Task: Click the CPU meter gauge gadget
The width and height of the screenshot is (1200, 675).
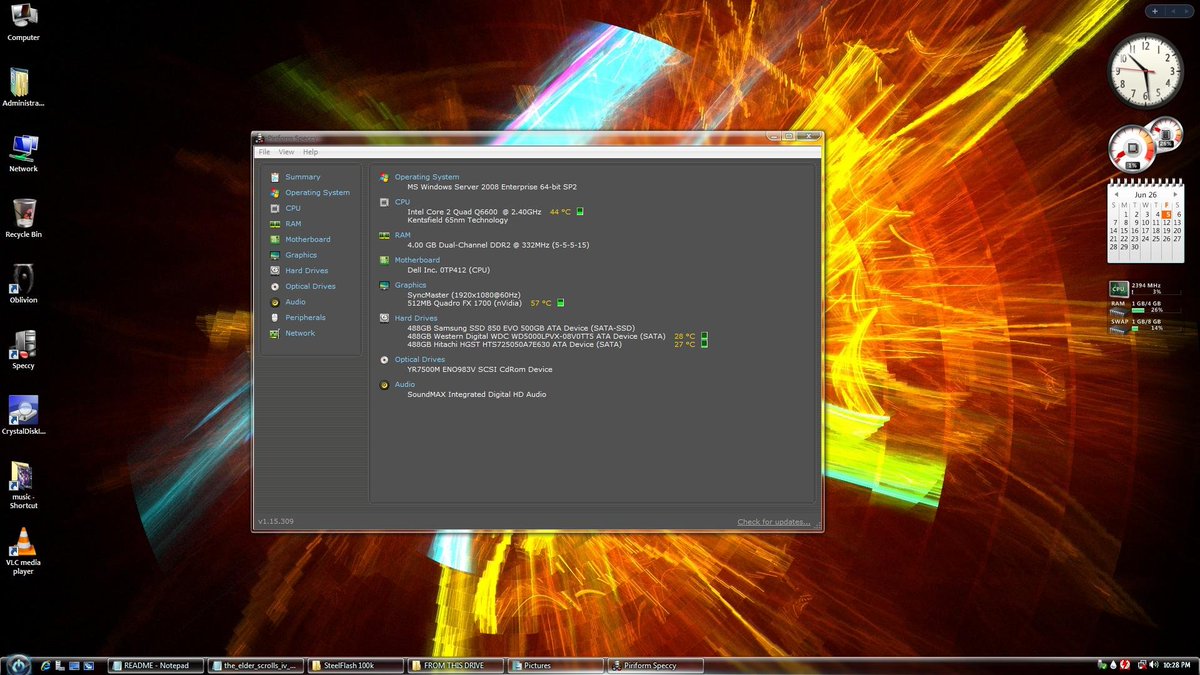Action: (1133, 147)
